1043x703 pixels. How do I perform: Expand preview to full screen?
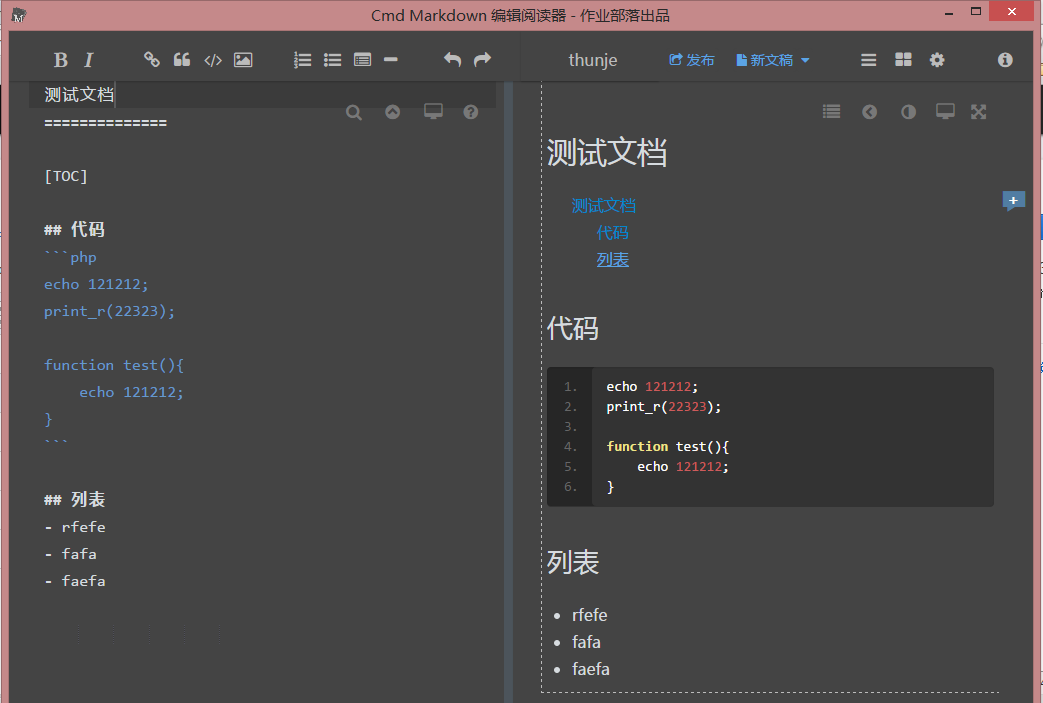tap(978, 112)
